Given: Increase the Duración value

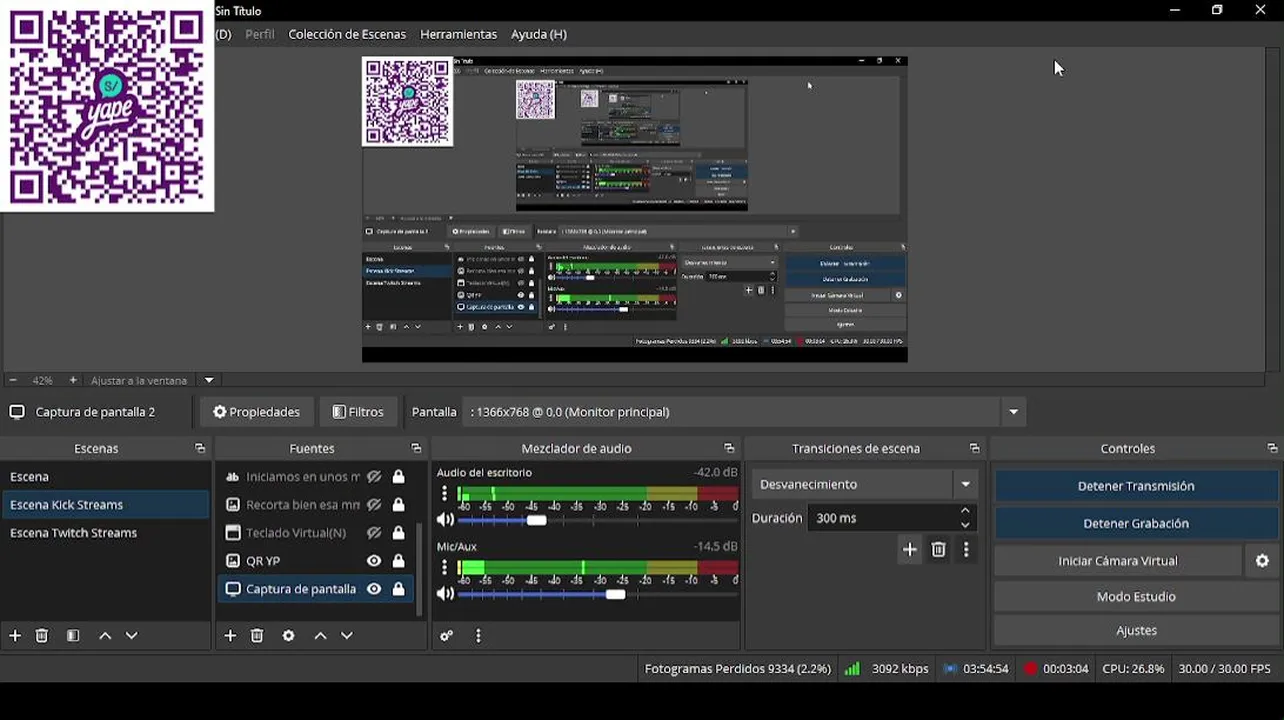Looking at the screenshot, I should pyautogui.click(x=965, y=511).
